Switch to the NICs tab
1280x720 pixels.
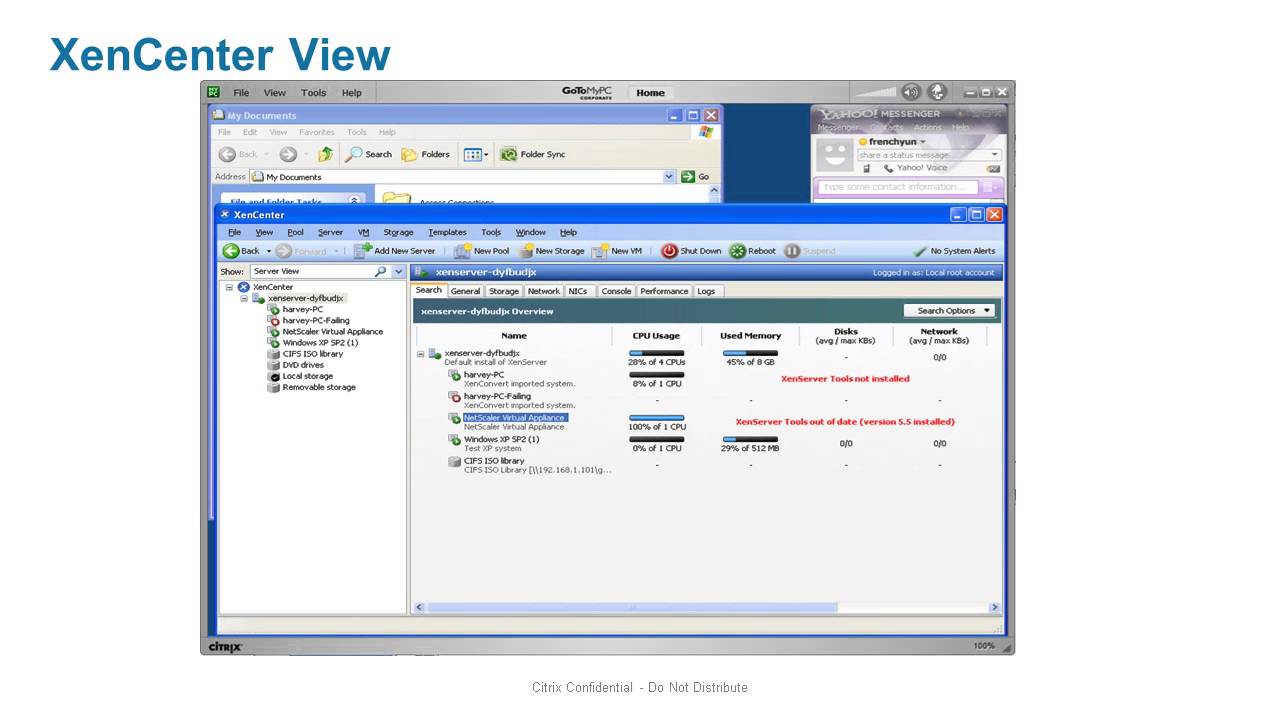[578, 291]
